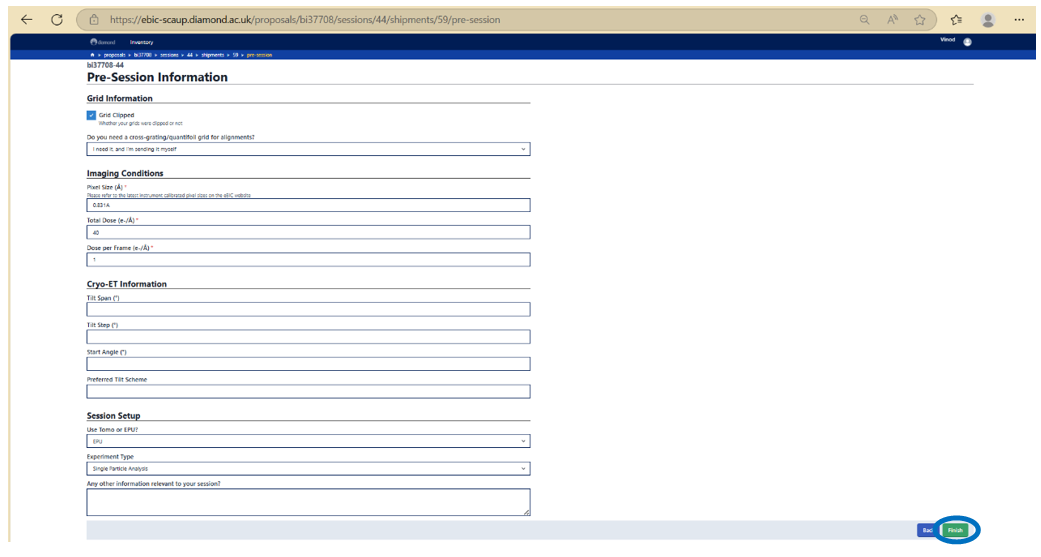The image size is (1041, 557).
Task: Click the Back button
Action: pos(927,530)
